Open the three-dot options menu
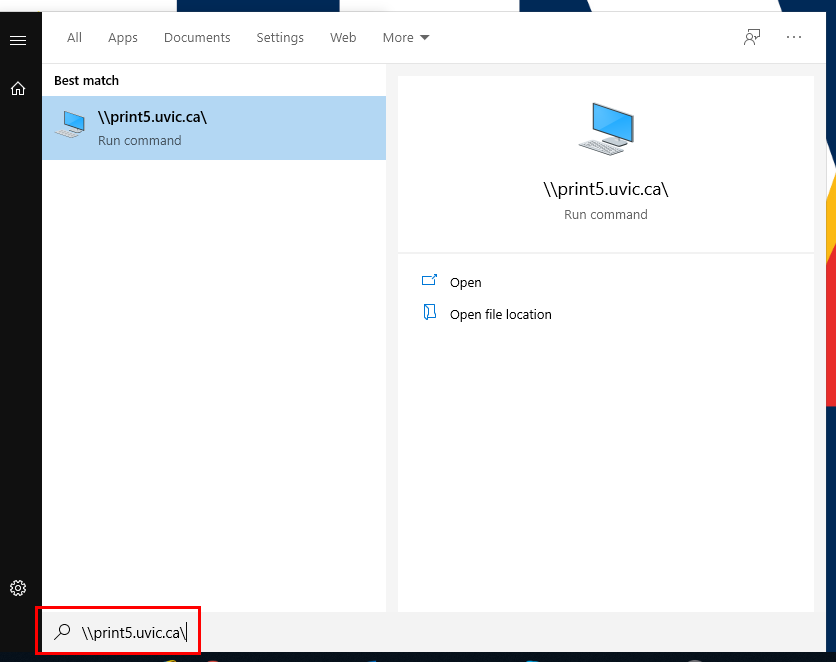The height and width of the screenshot is (662, 836). [794, 37]
